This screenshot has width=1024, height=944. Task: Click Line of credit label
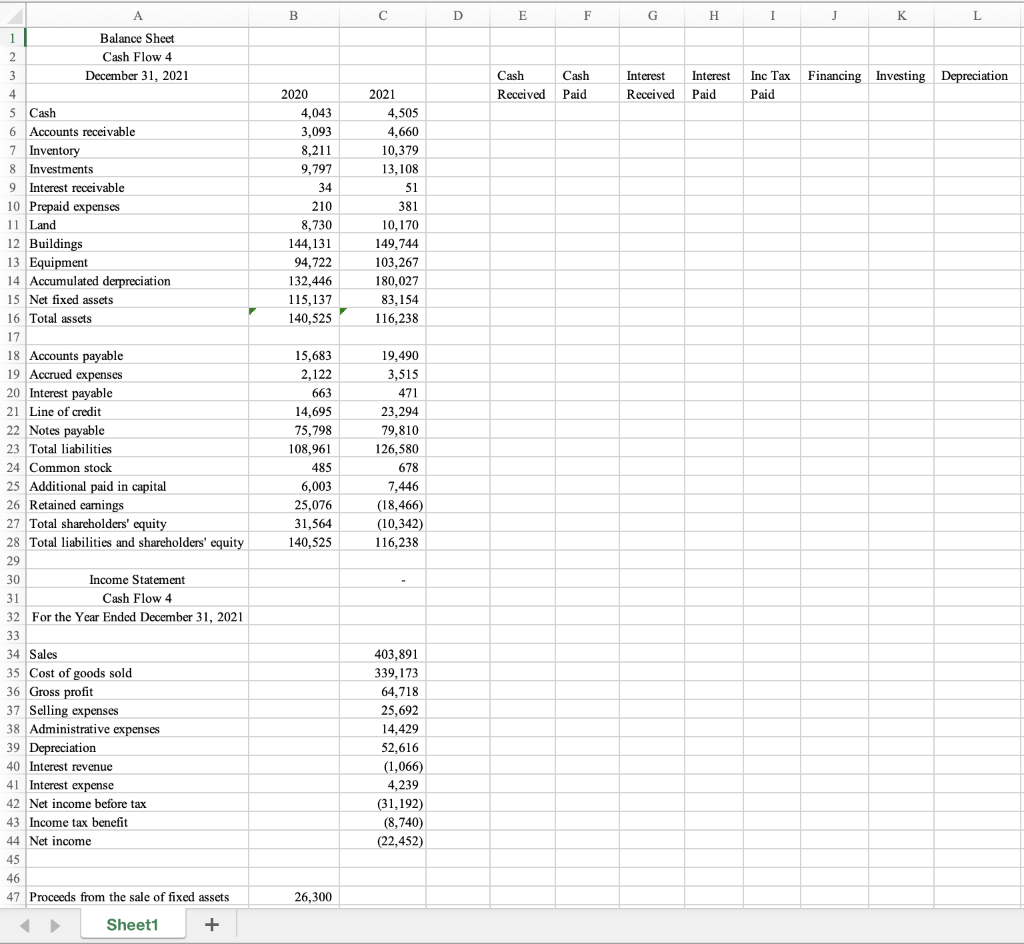pos(65,411)
